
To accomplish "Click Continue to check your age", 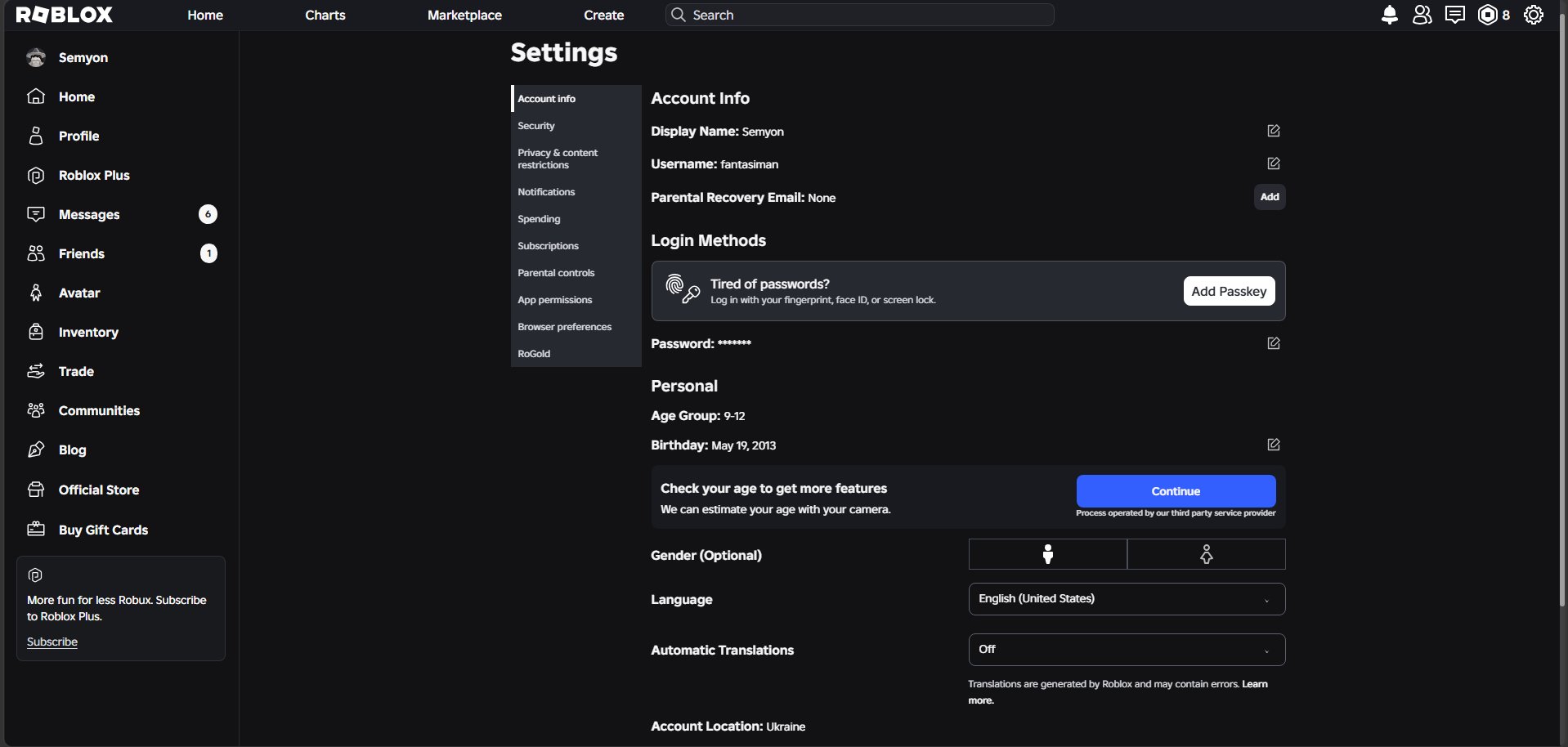I will tap(1176, 491).
